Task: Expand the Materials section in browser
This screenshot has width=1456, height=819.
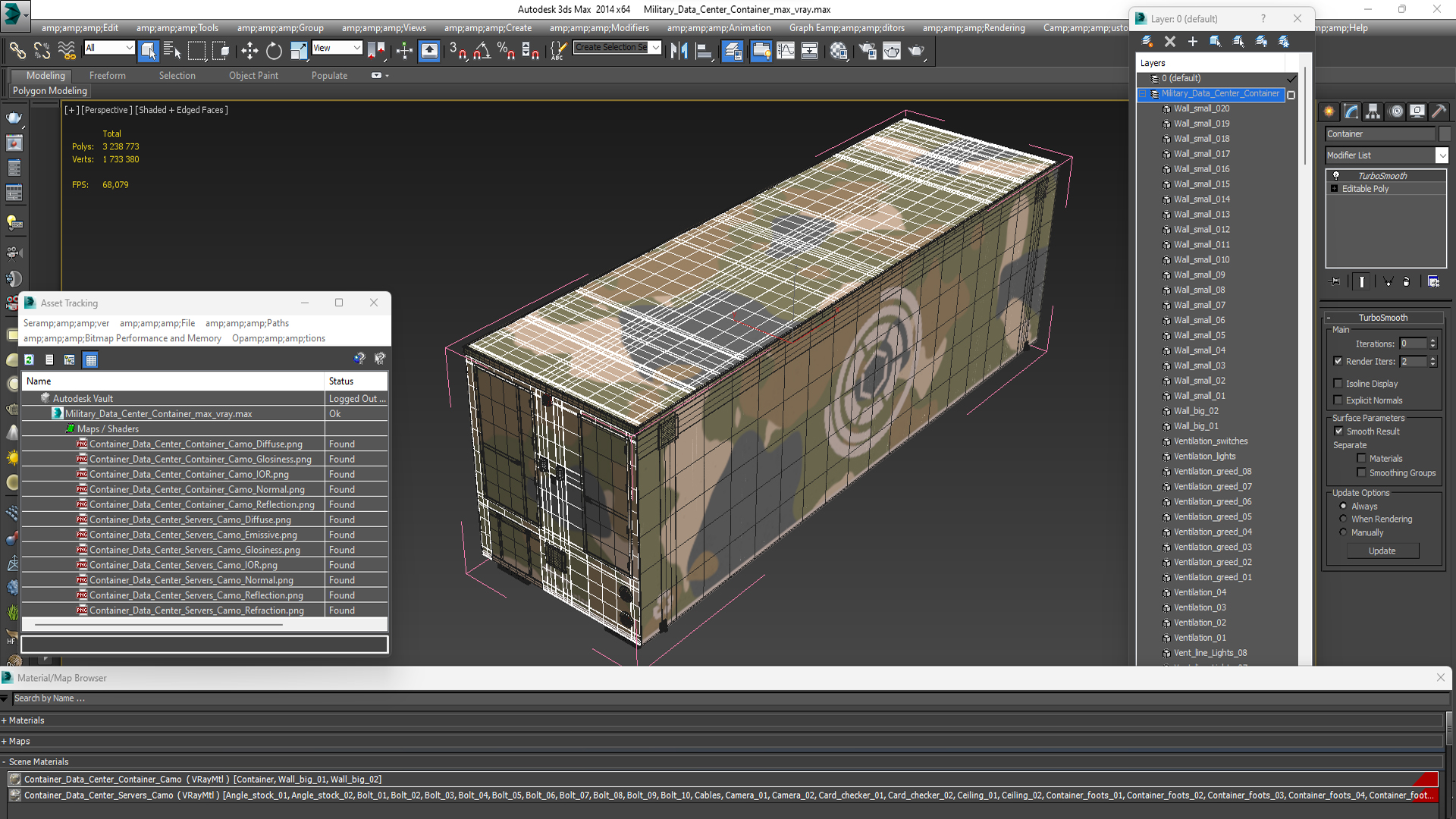Action: 4,720
